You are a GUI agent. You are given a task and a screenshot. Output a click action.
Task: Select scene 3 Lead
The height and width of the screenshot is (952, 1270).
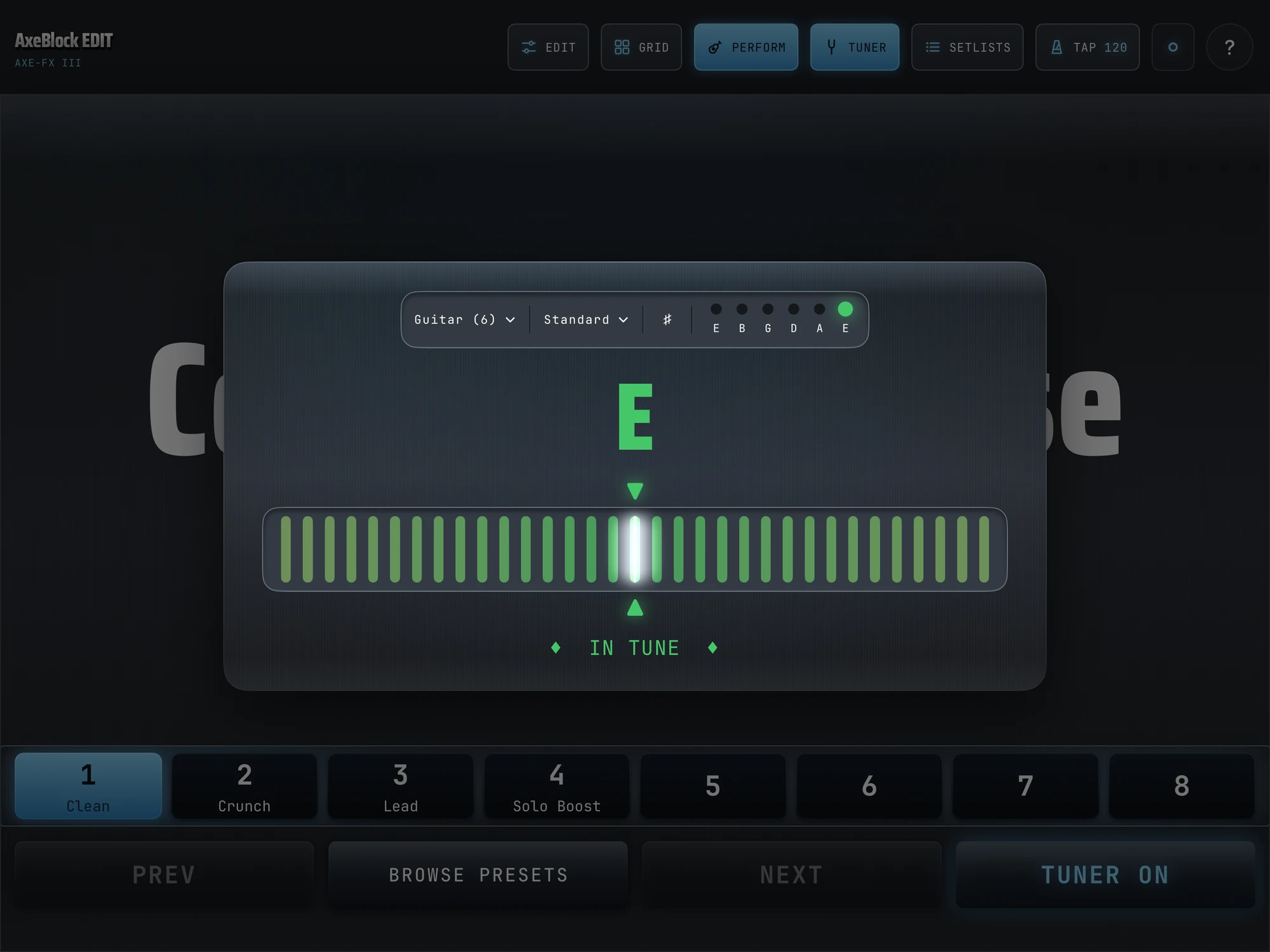tap(401, 786)
